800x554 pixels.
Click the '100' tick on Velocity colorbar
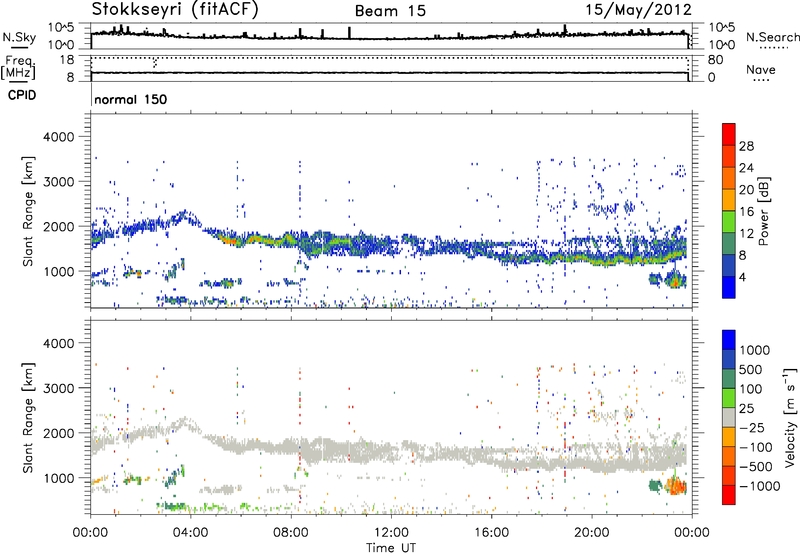(751, 389)
